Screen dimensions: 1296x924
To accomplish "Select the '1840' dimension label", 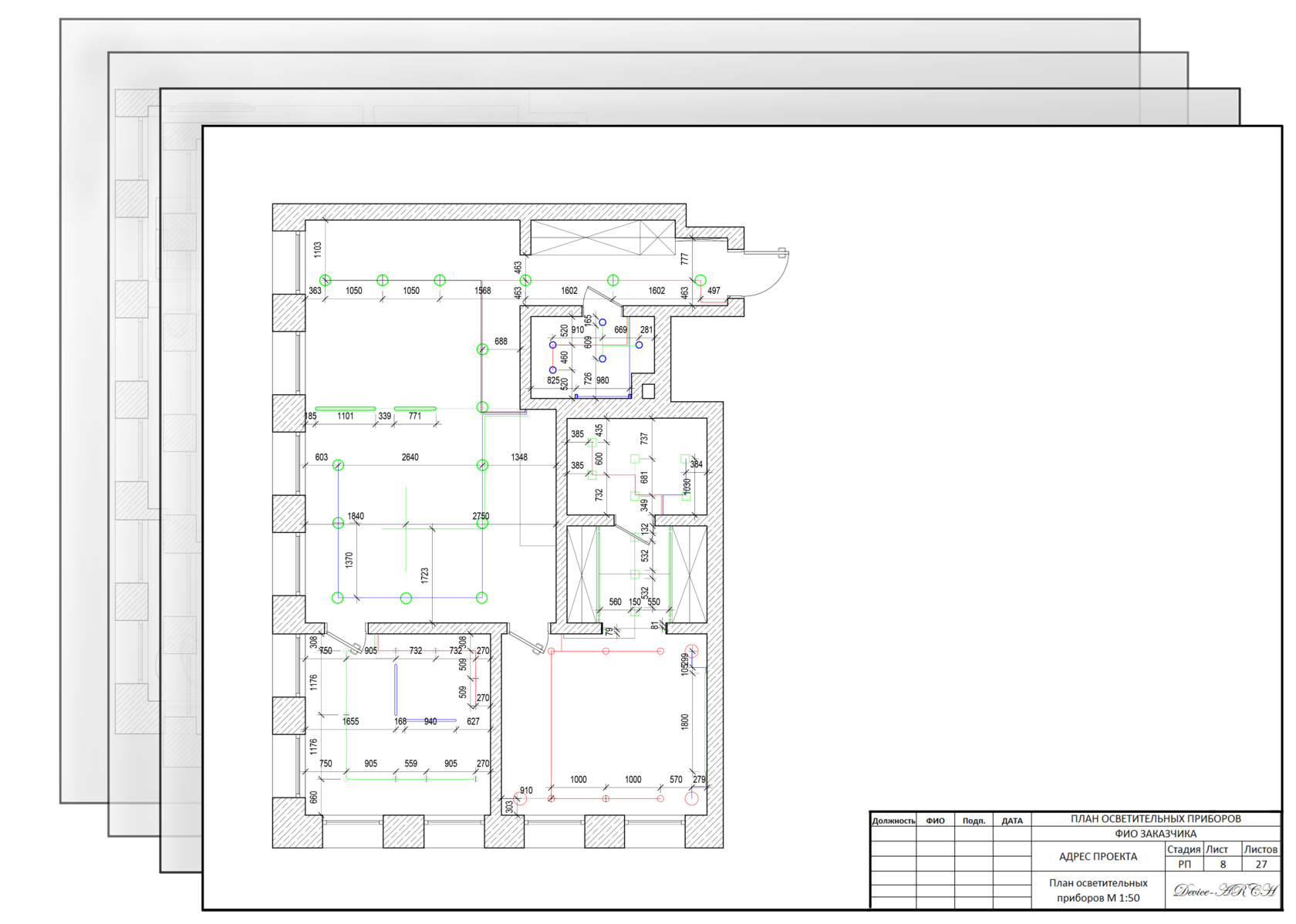I will 356,516.
